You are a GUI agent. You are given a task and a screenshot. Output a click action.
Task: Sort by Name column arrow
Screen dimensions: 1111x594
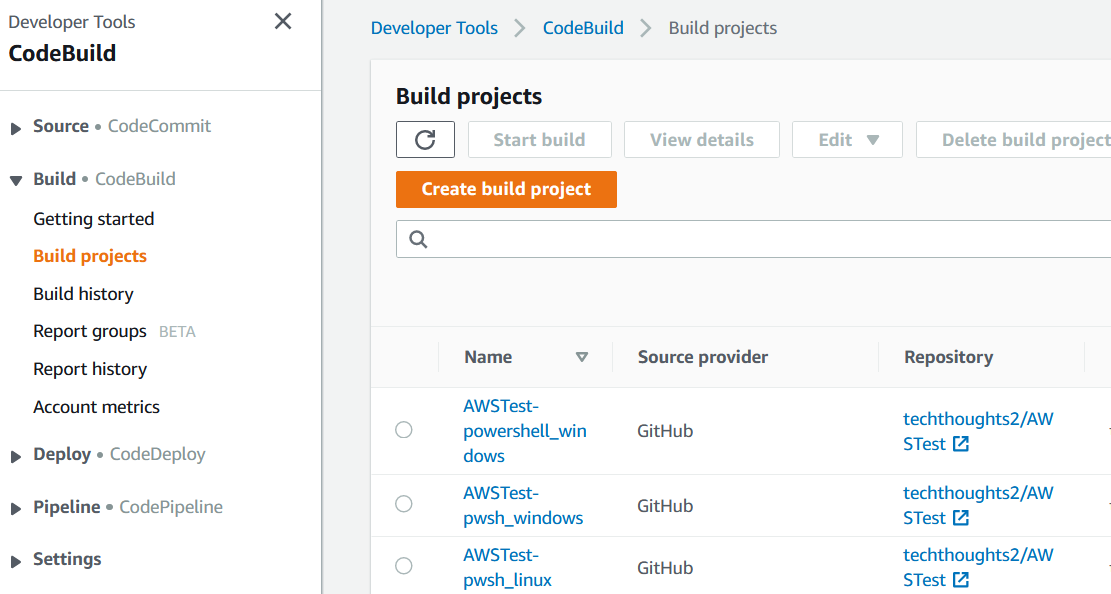click(582, 357)
